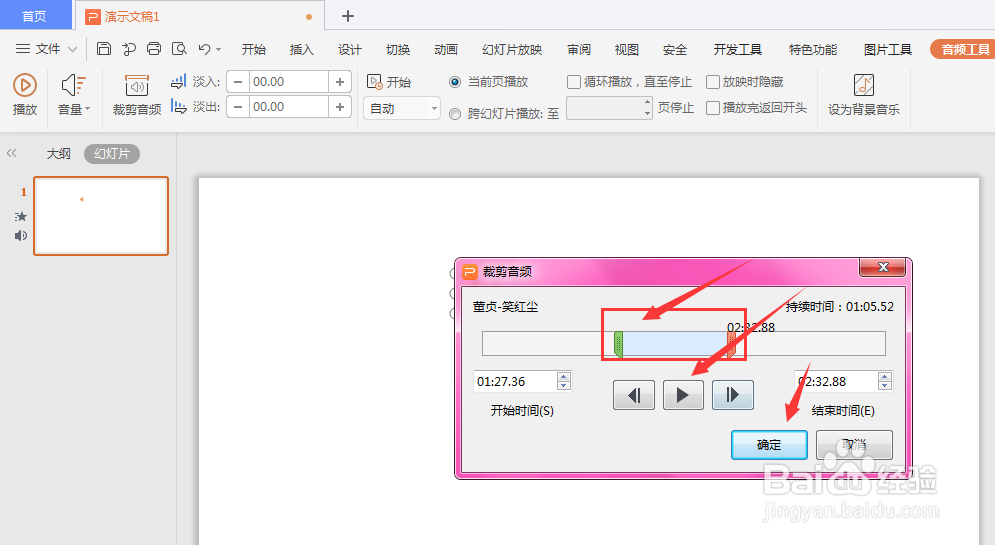Click the red end trim marker
Screen dimensions: 995x545
pos(731,345)
